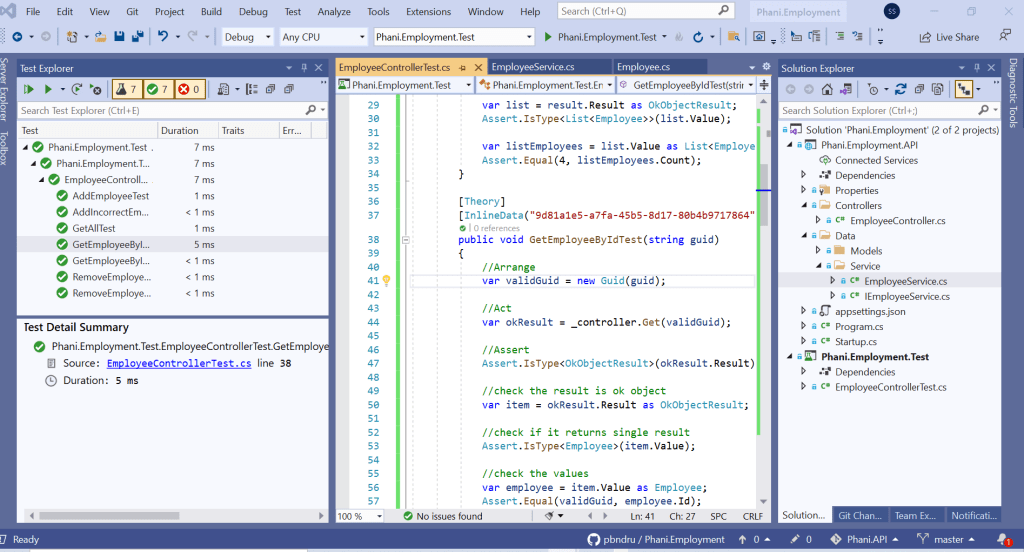This screenshot has height=552, width=1024.
Task: Open the Debug configuration dropdown
Action: (x=247, y=37)
